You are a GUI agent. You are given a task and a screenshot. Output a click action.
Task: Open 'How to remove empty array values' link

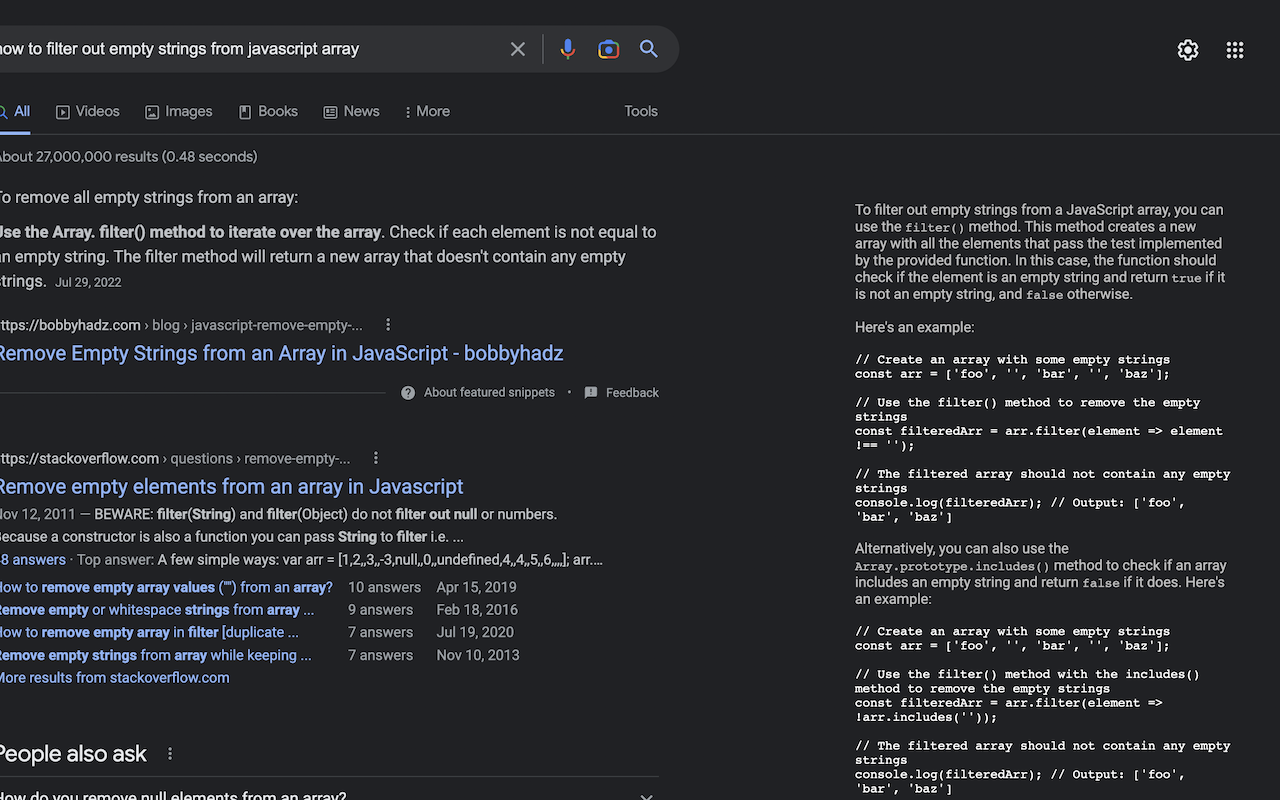[x=166, y=587]
